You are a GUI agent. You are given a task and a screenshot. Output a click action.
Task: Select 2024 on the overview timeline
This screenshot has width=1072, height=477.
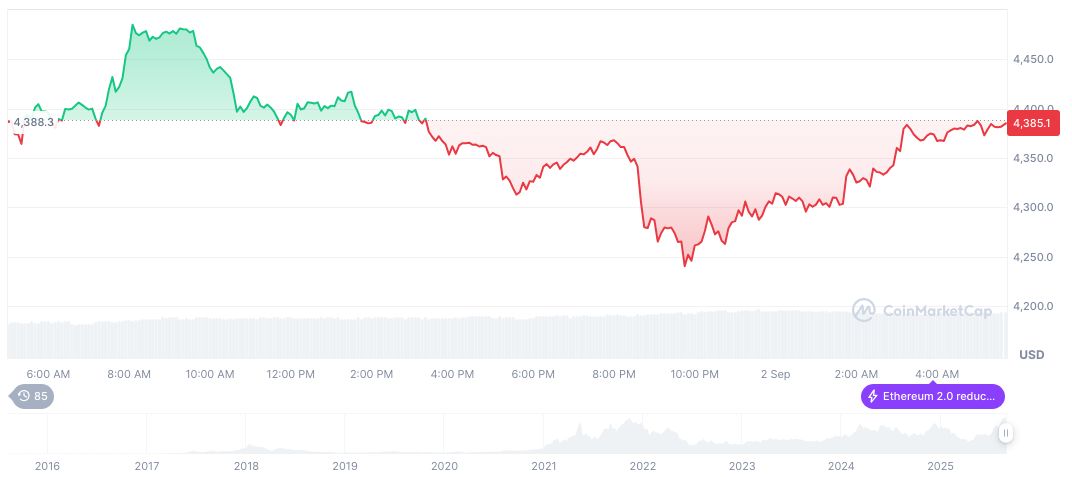coord(841,465)
